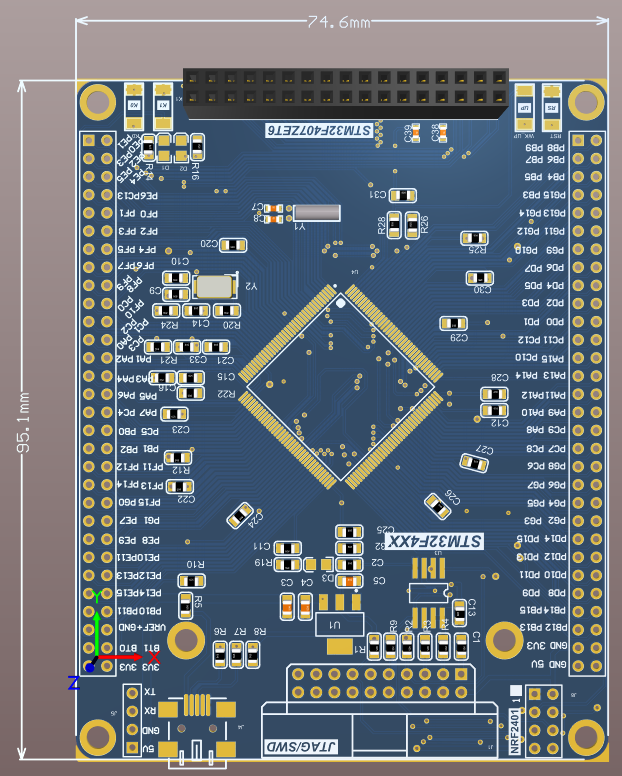
Task: Select resistor R20
Action: point(227,311)
